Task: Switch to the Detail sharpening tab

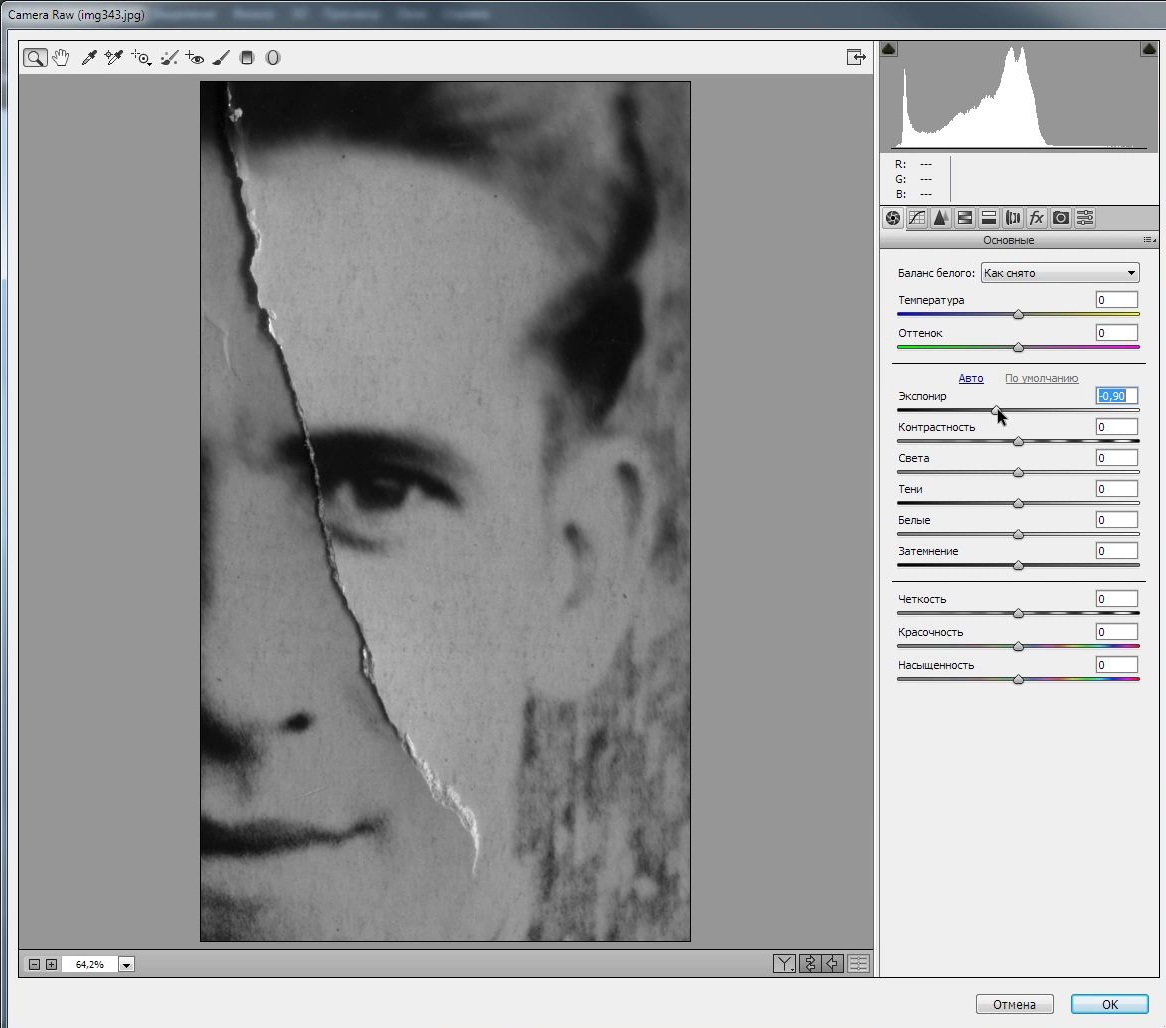Action: [941, 218]
